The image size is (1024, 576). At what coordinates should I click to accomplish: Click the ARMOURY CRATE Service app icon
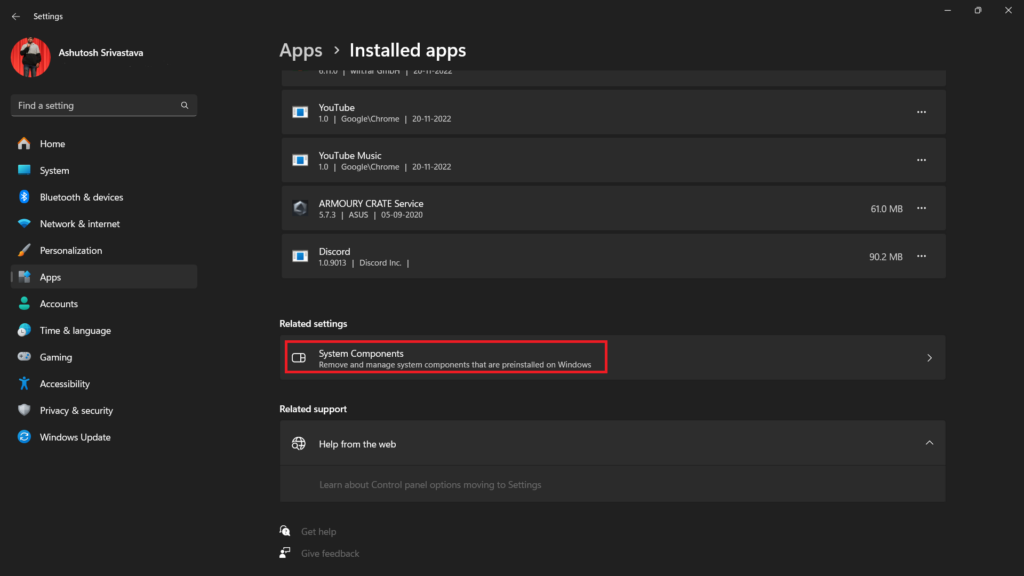[x=299, y=208]
